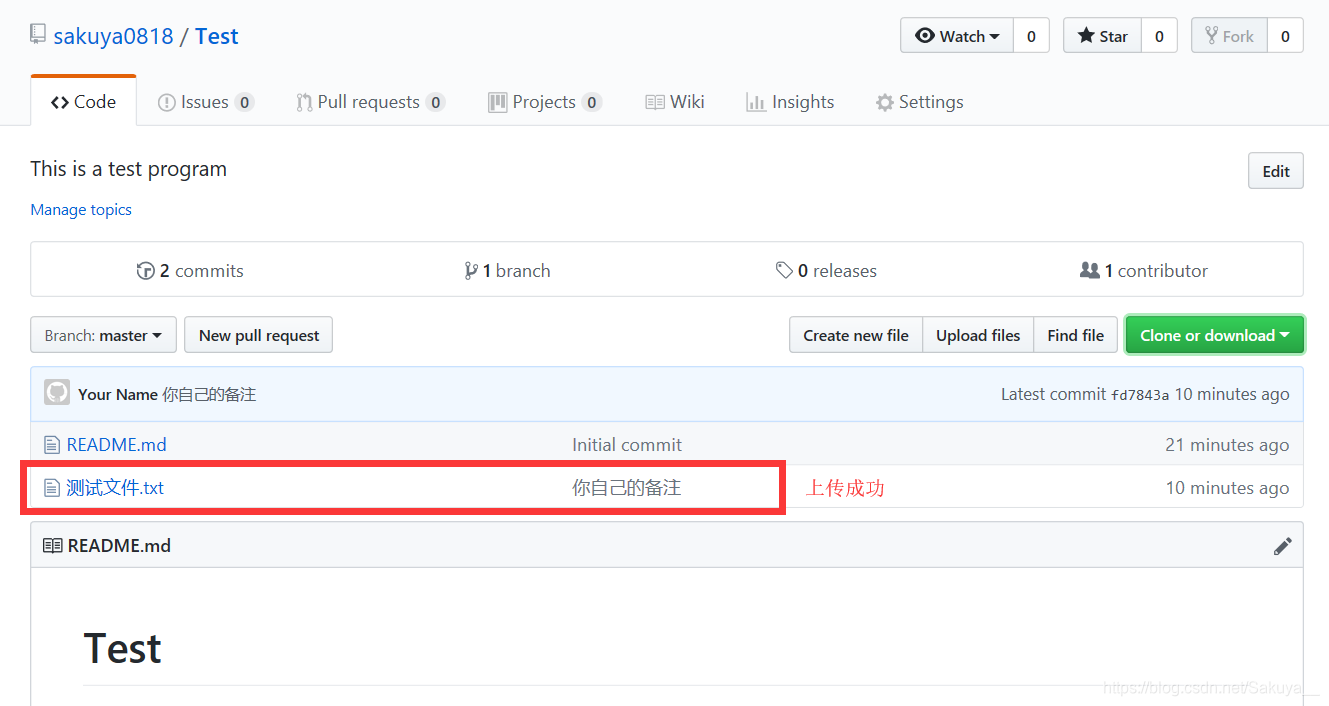Open the Branch: master dropdown
Viewport: 1329px width, 706px height.
tap(104, 335)
